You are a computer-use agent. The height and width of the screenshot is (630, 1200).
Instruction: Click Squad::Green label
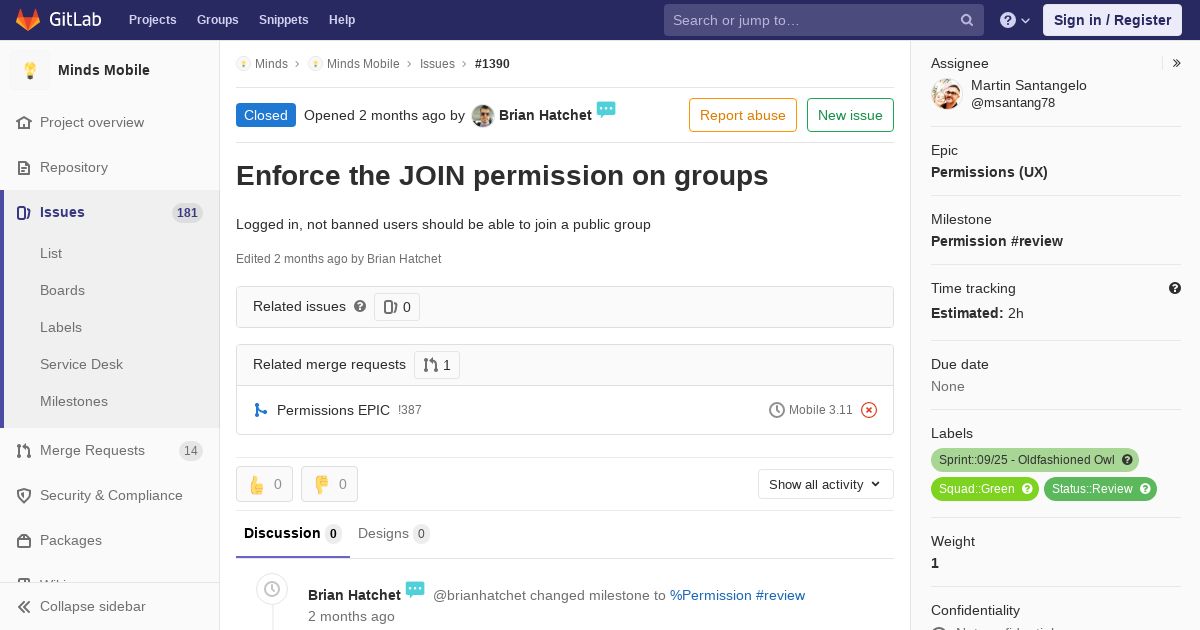coord(985,489)
